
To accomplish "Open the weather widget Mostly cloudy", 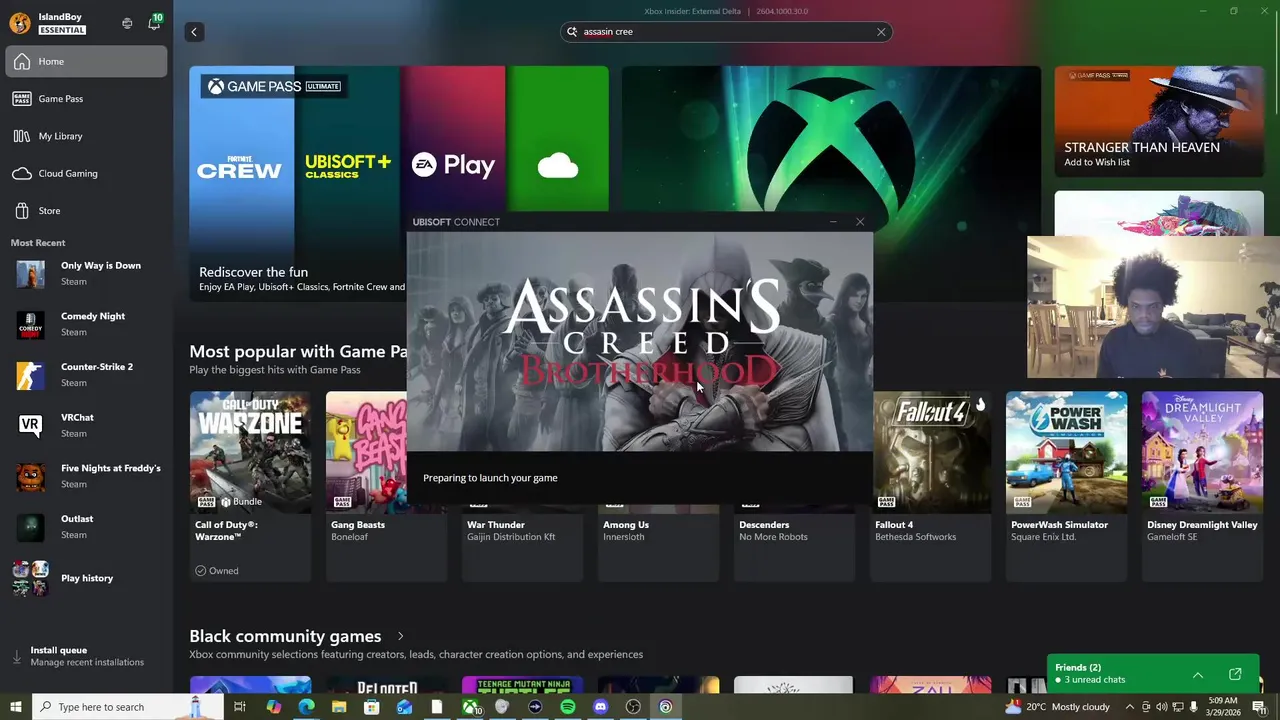I will pyautogui.click(x=1058, y=707).
